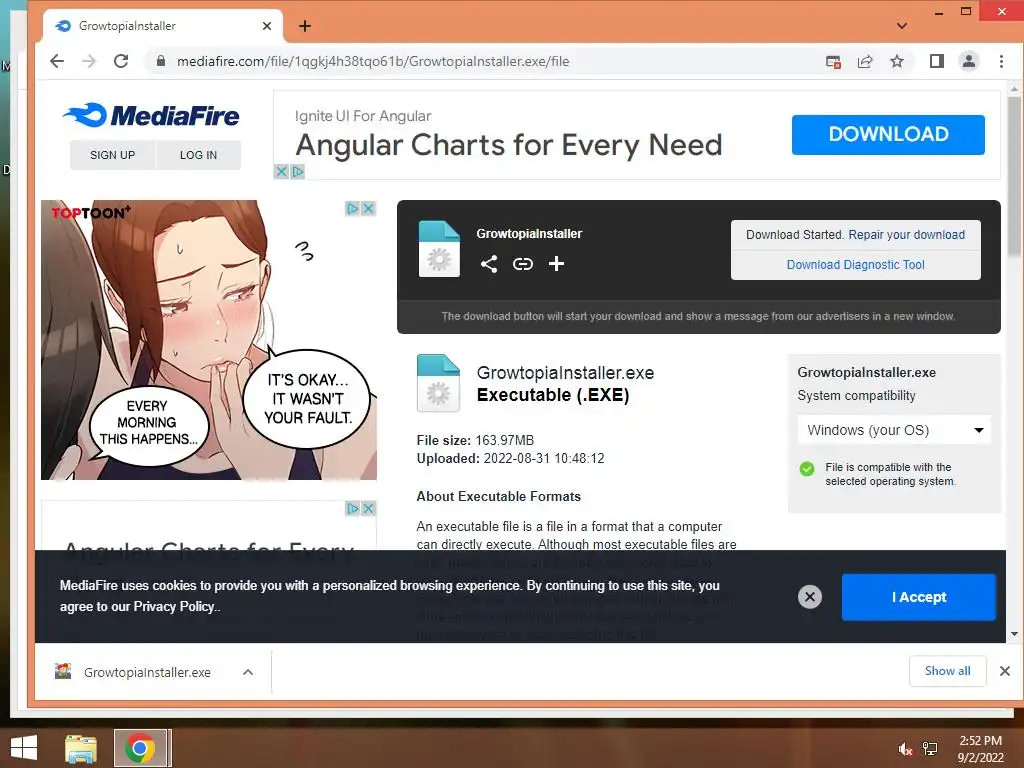Share this page via toolbar icon
The width and height of the screenshot is (1024, 768).
pyautogui.click(x=865, y=61)
